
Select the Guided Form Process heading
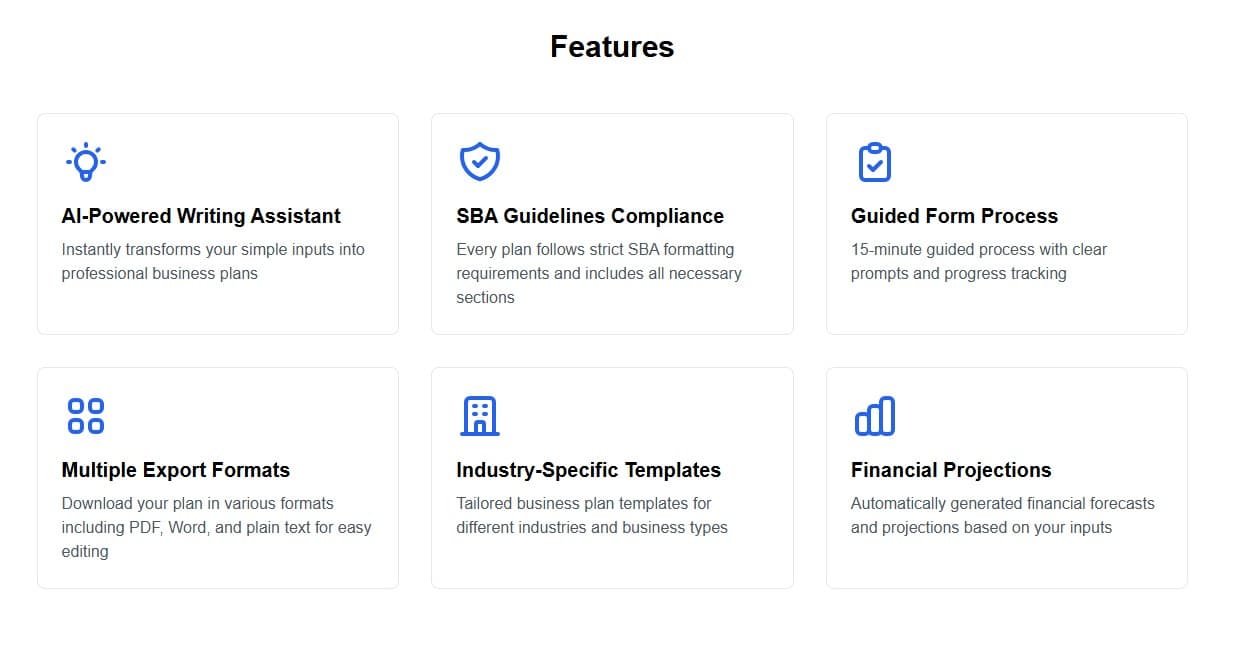[954, 216]
